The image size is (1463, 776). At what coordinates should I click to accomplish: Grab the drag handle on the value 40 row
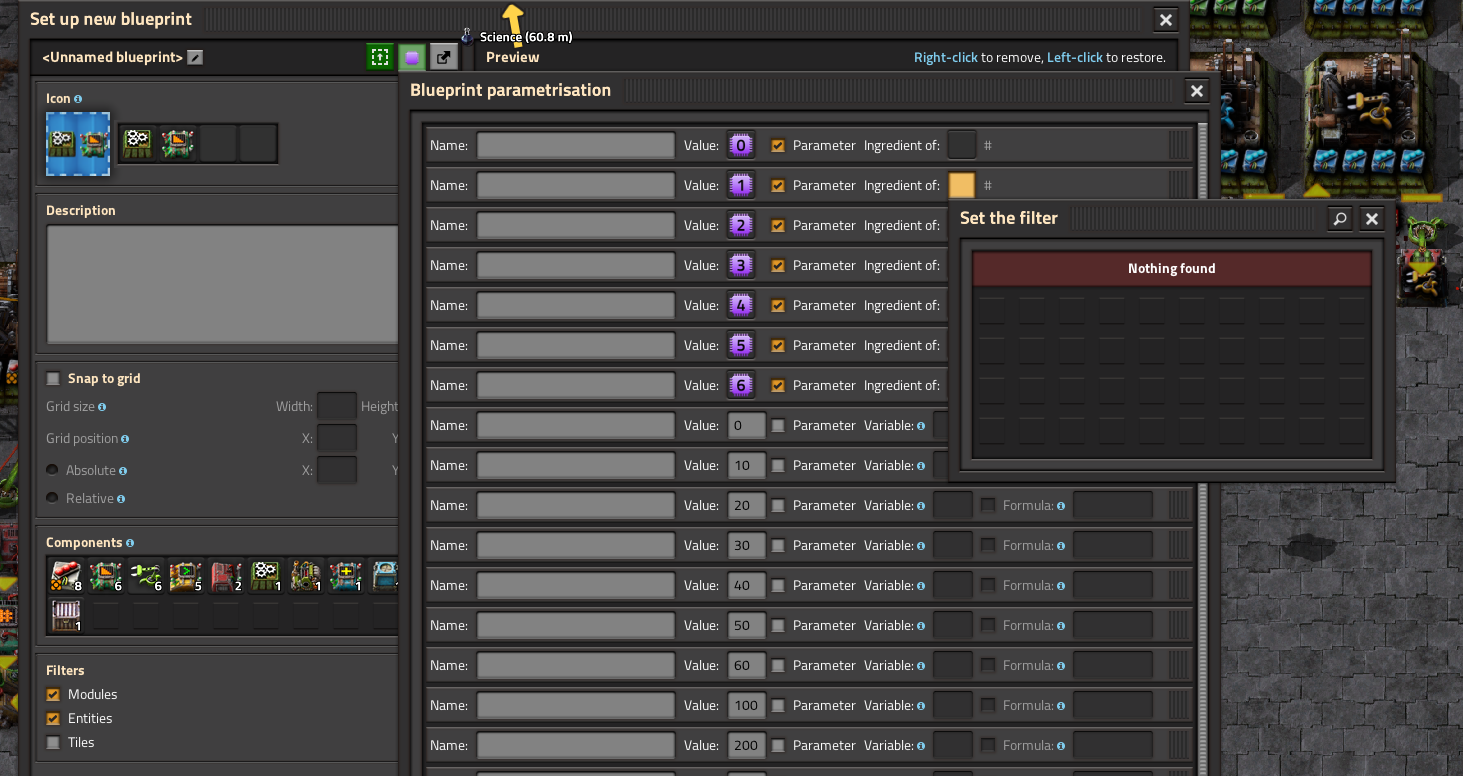coord(1179,585)
